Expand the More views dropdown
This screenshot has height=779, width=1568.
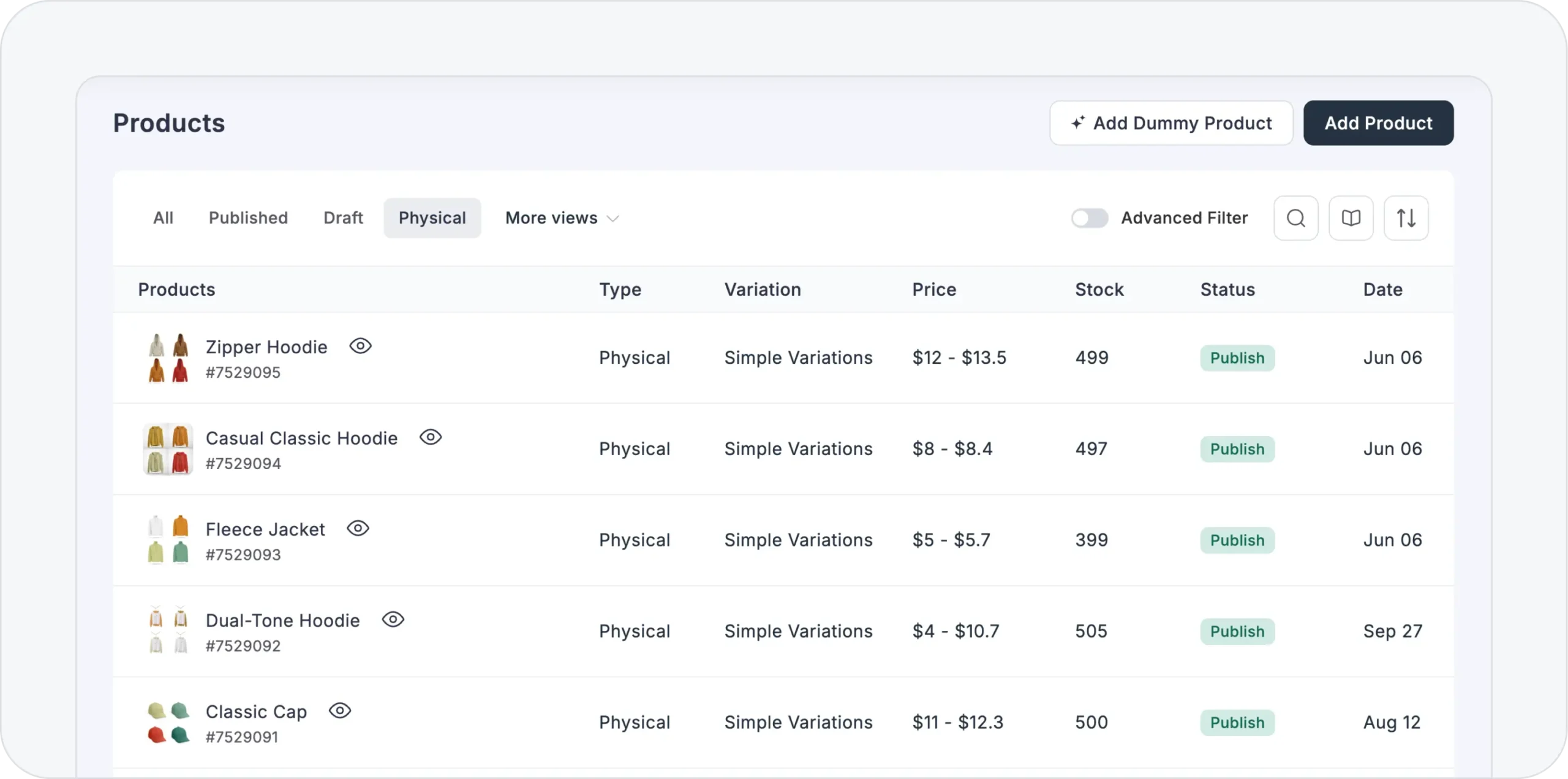click(551, 218)
